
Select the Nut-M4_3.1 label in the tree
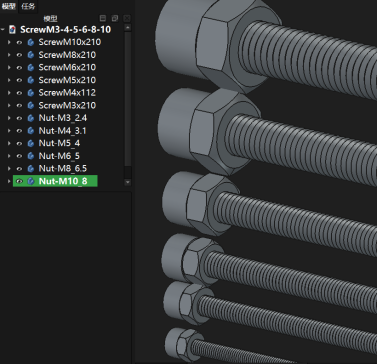pos(62,131)
